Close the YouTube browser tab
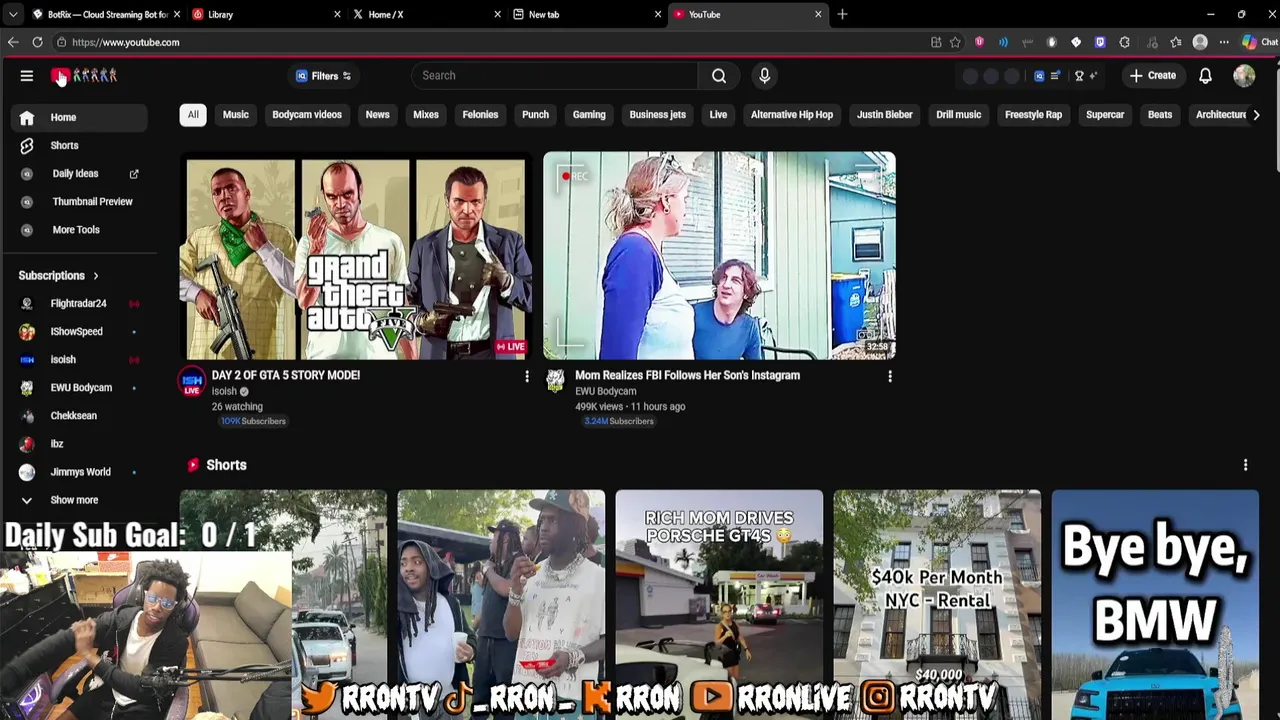 pyautogui.click(x=818, y=14)
